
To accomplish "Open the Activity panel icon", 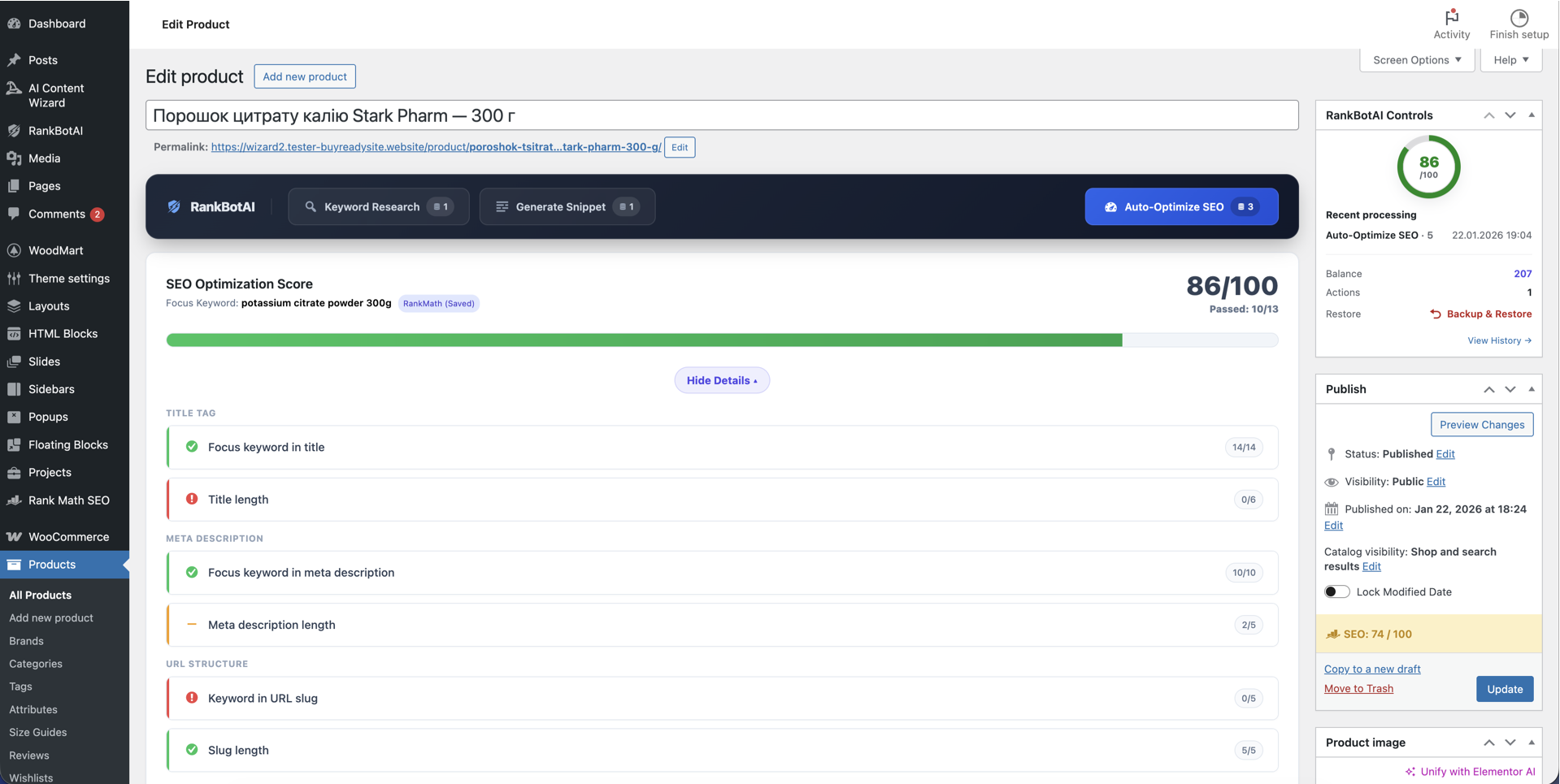I will (1452, 16).
